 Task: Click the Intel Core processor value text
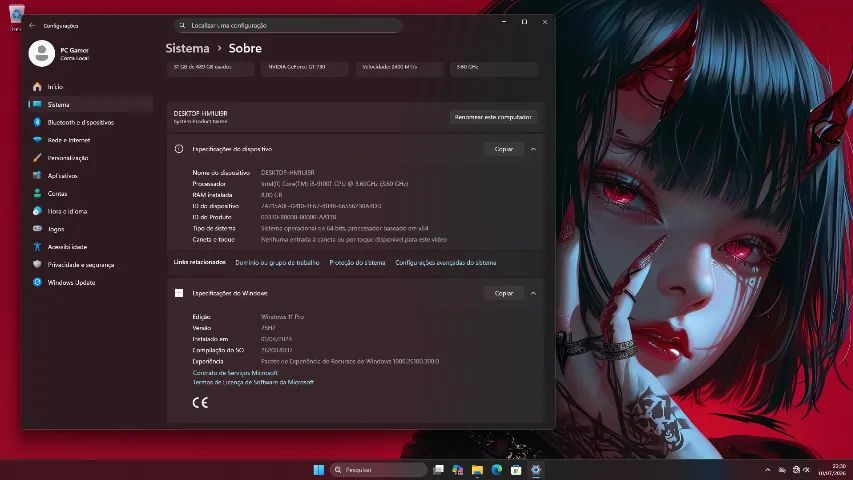click(x=335, y=184)
